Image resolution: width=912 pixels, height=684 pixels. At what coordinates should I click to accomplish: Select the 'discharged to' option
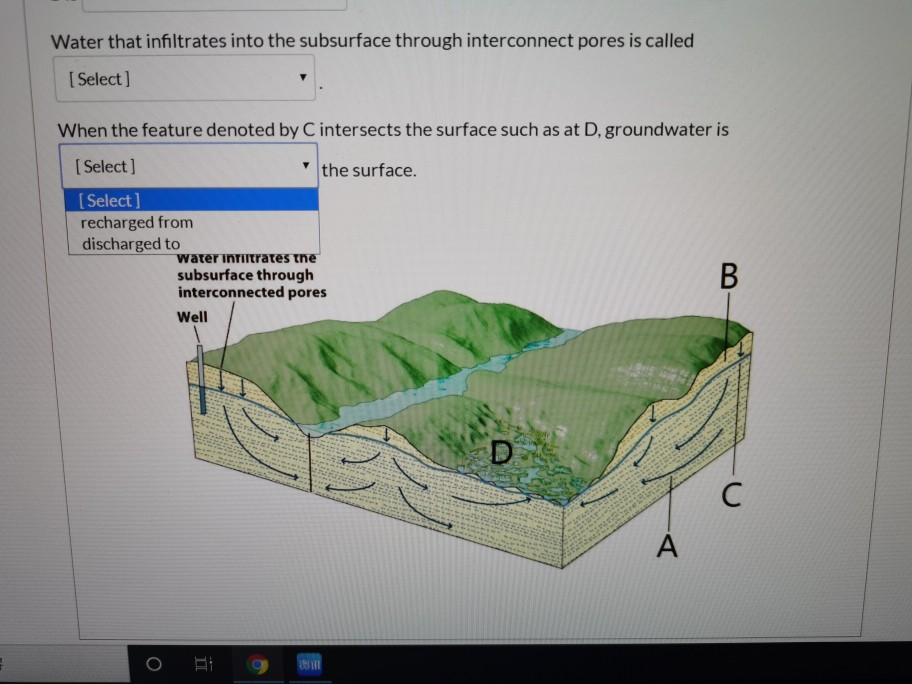coord(131,244)
